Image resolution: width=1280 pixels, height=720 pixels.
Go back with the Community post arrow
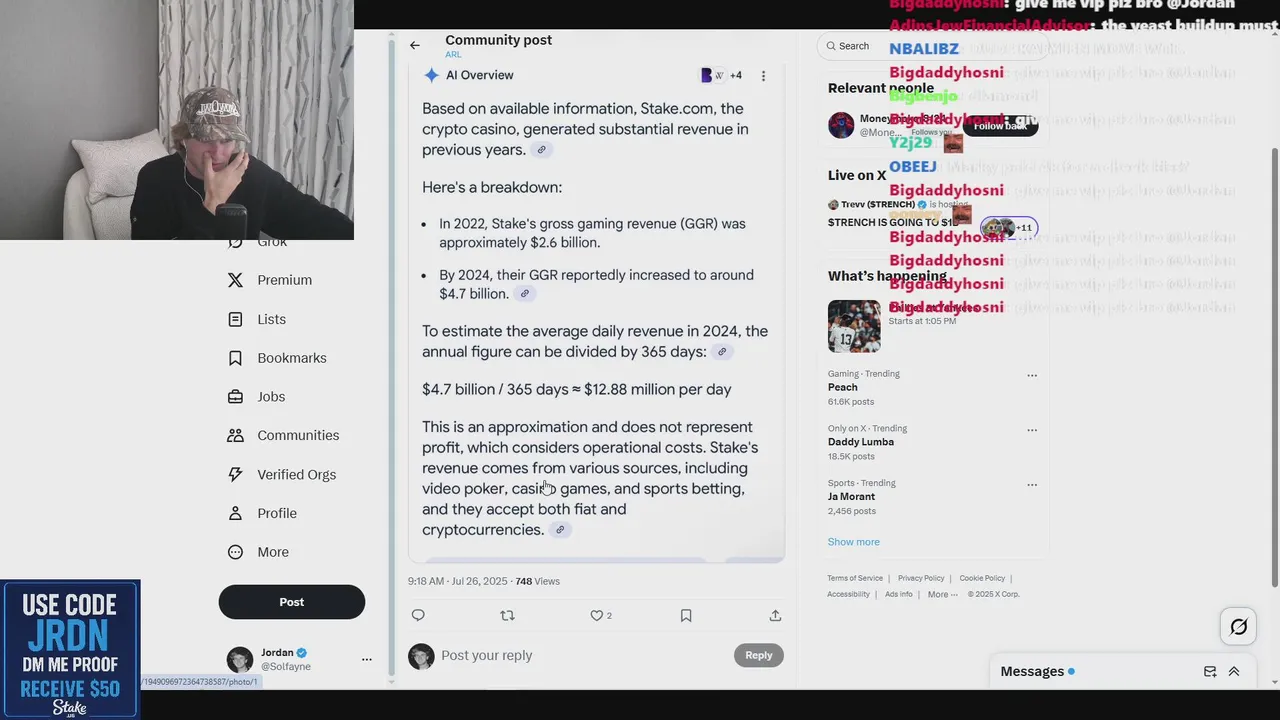click(x=415, y=45)
